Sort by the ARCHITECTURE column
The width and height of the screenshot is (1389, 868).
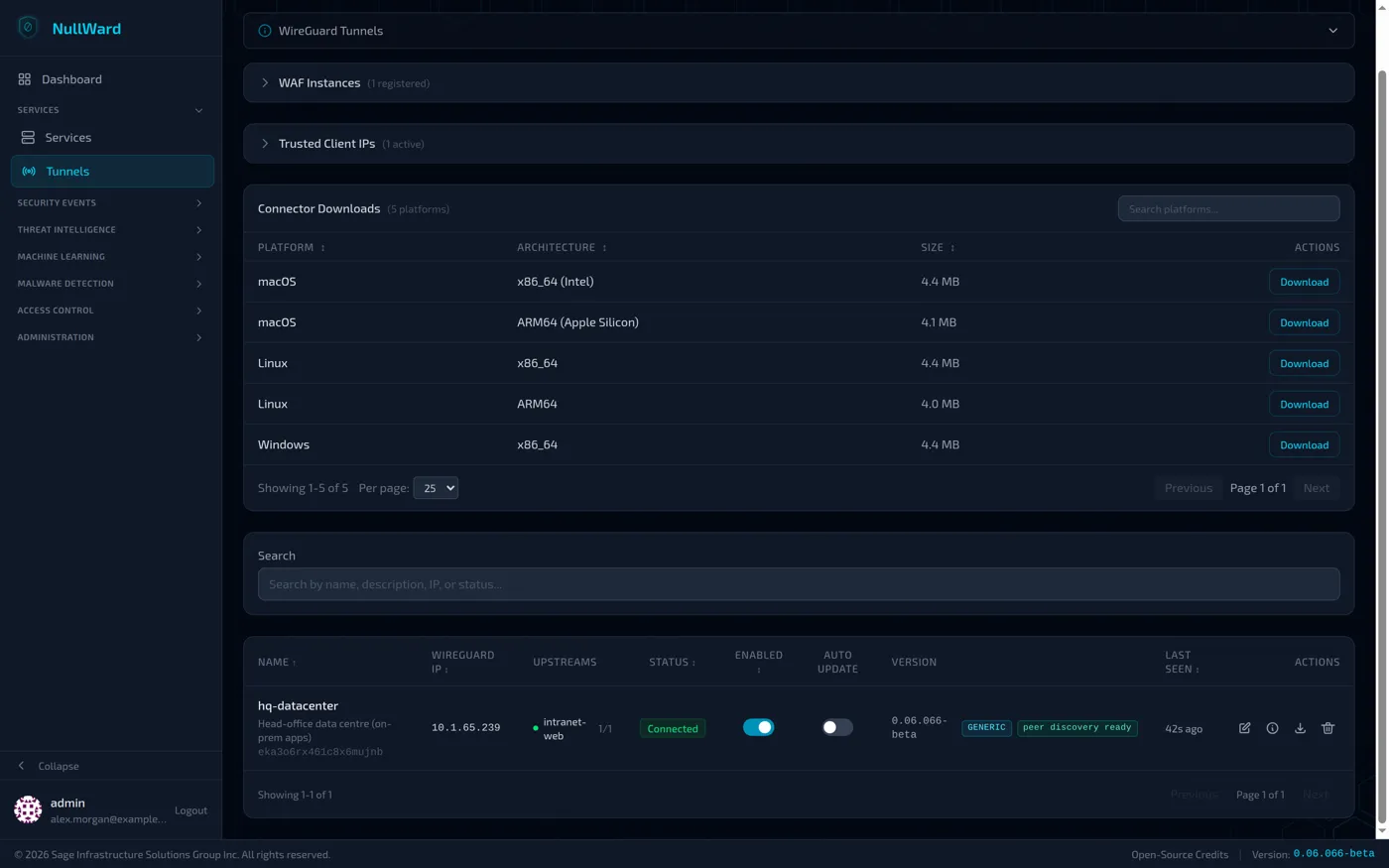[562, 247]
